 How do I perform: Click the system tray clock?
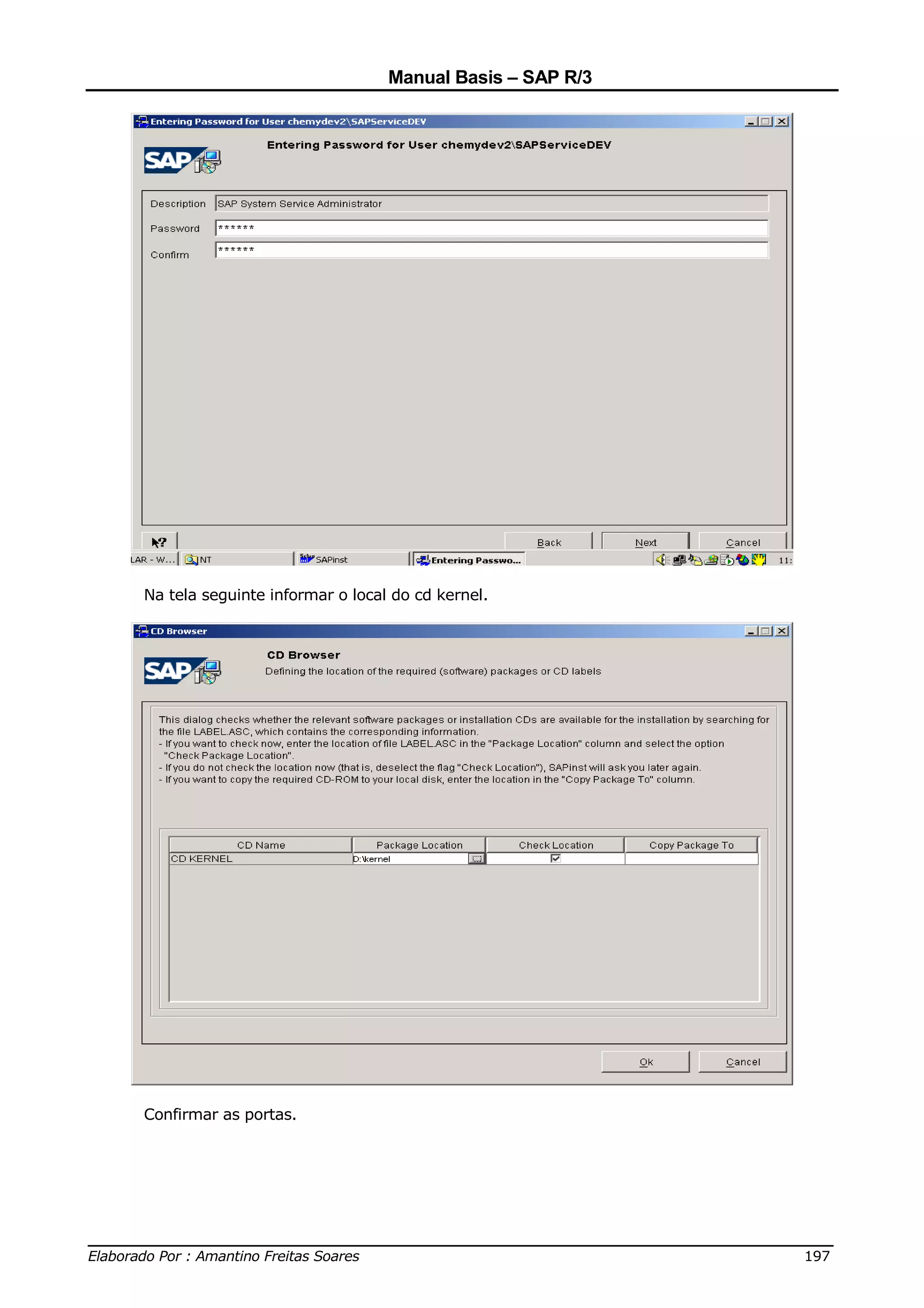785,560
